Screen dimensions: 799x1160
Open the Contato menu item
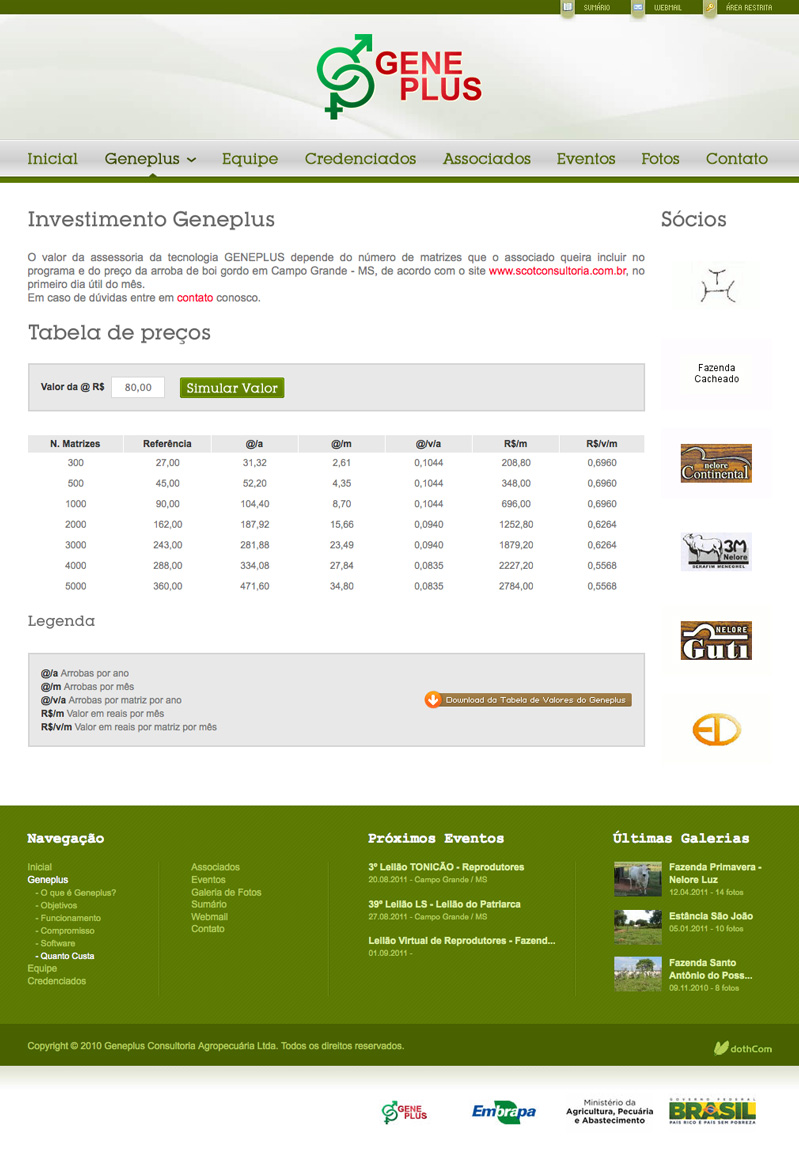tap(737, 158)
